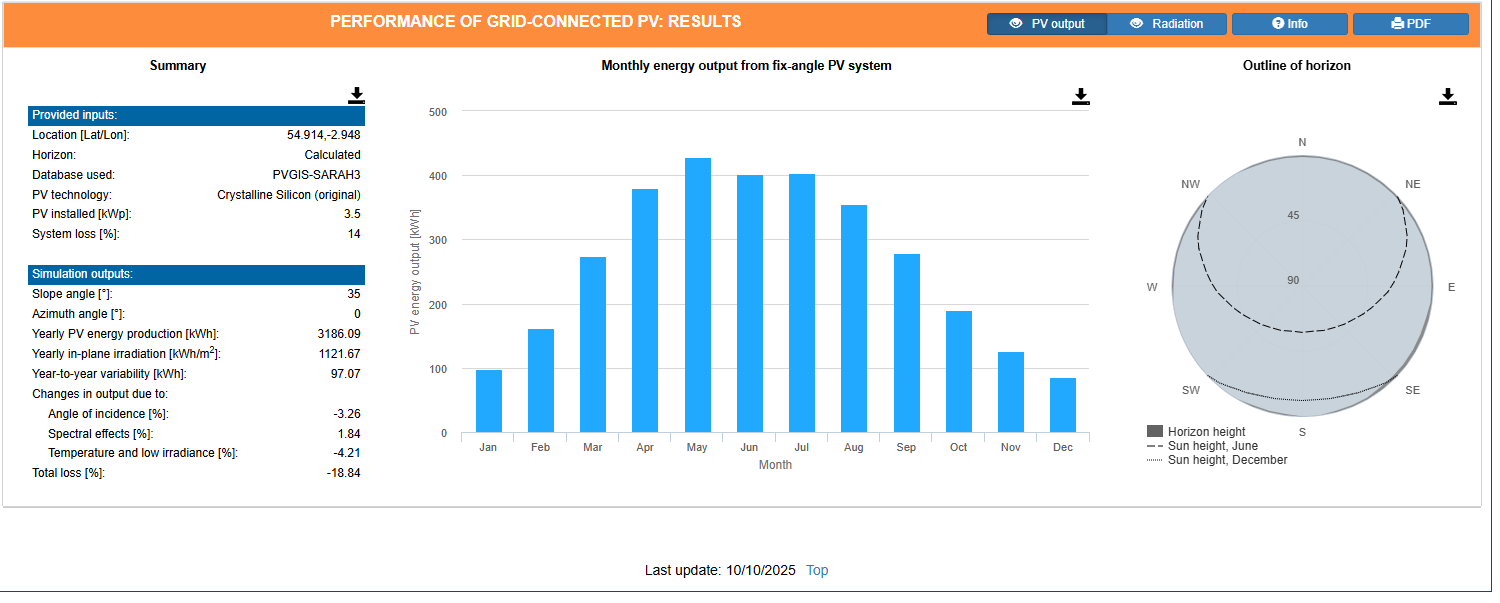The width and height of the screenshot is (1500, 603).
Task: Click the January bar in the chart
Action: click(488, 401)
